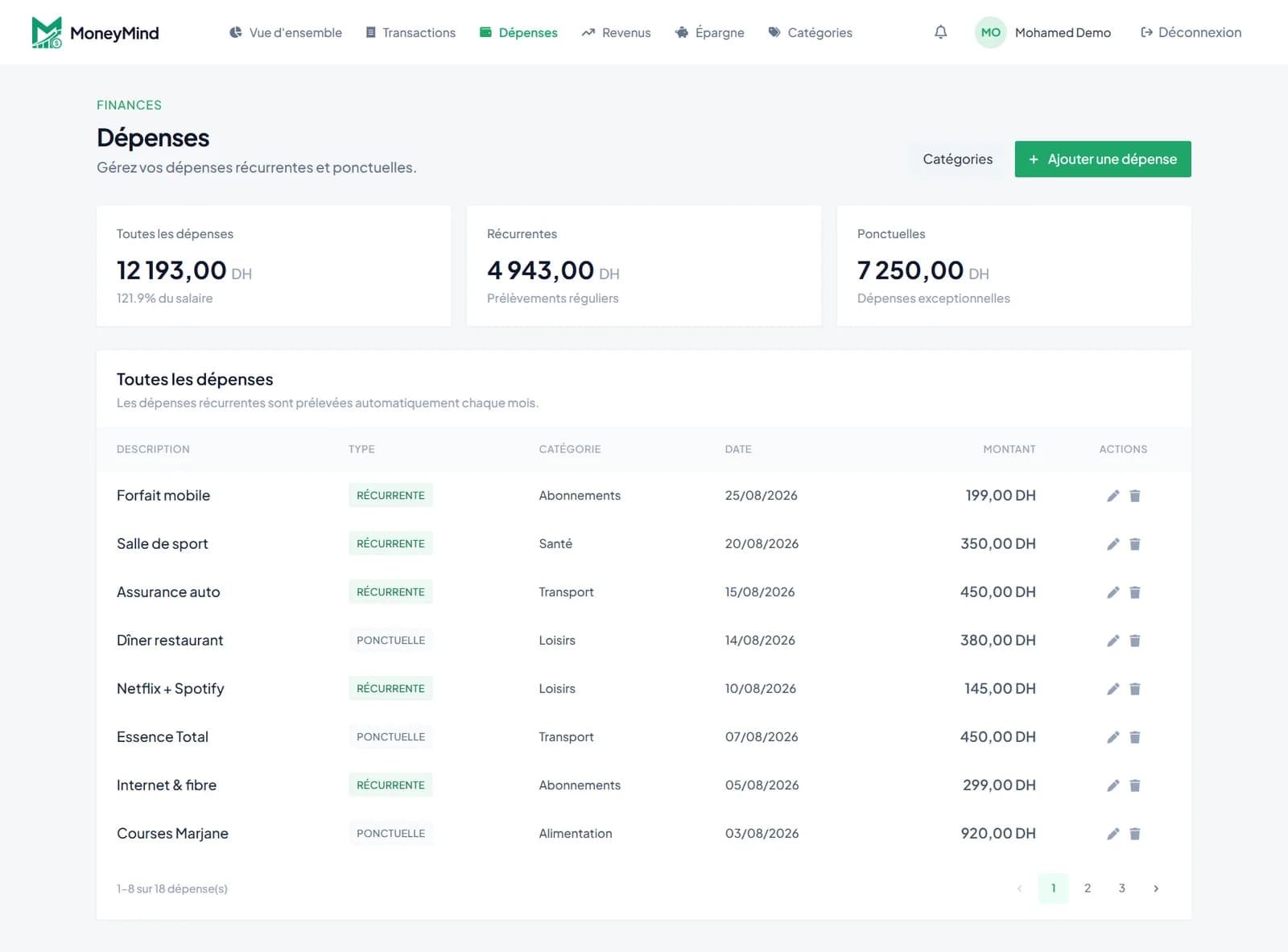Click the Mohamed Demo username
1288x952 pixels.
tap(1063, 32)
